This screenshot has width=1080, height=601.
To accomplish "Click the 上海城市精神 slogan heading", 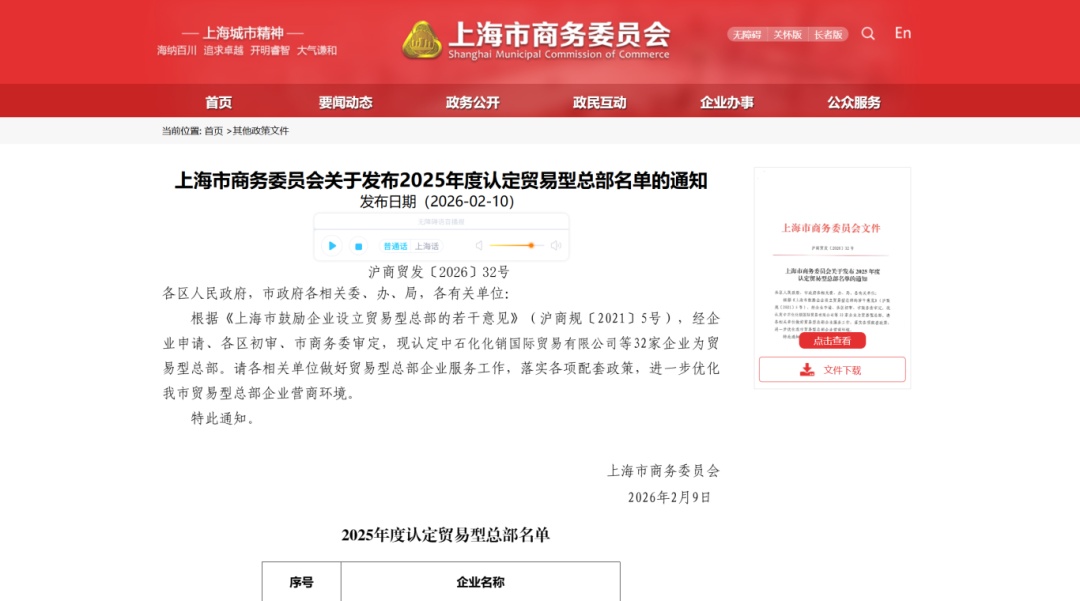I will coord(243,33).
